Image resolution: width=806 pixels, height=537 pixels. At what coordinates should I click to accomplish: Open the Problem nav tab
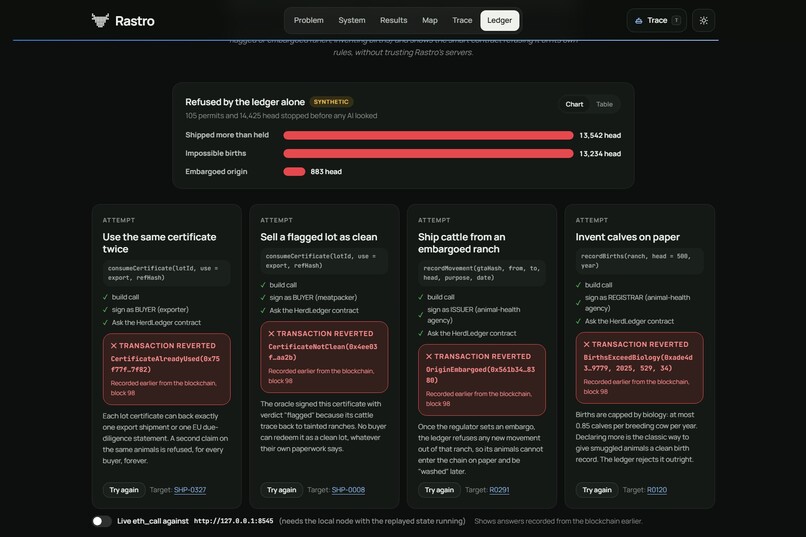coord(308,21)
